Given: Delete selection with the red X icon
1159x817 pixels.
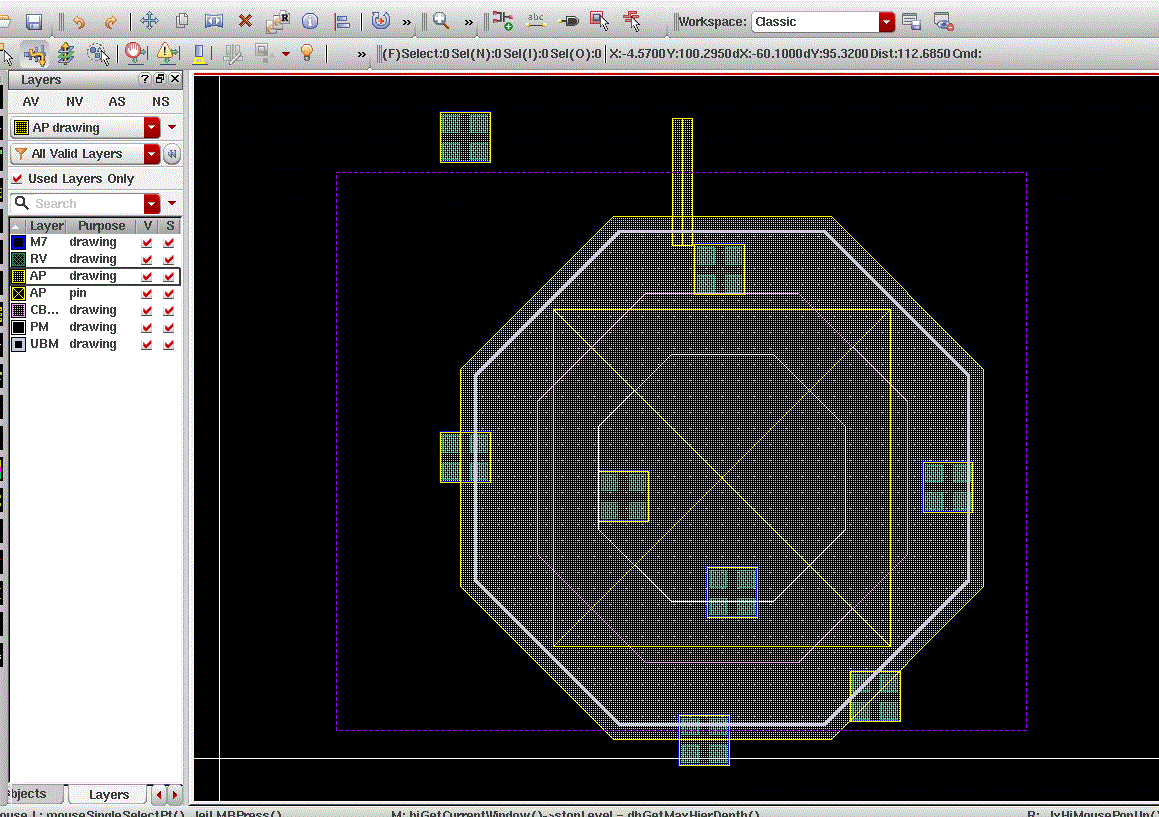Looking at the screenshot, I should pyautogui.click(x=245, y=21).
